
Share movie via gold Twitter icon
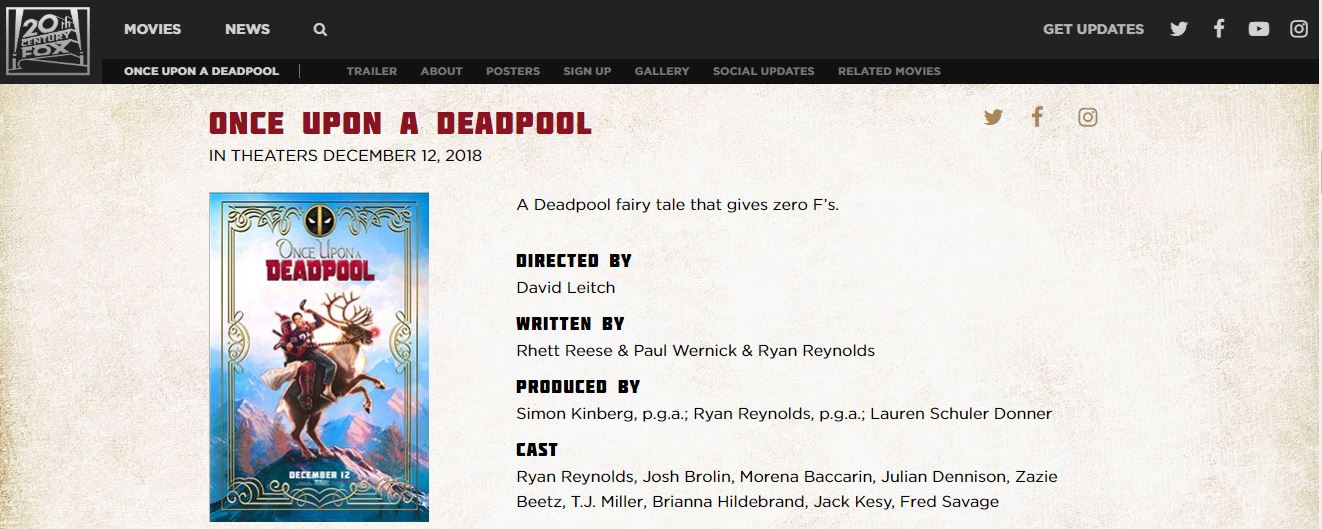pos(993,117)
